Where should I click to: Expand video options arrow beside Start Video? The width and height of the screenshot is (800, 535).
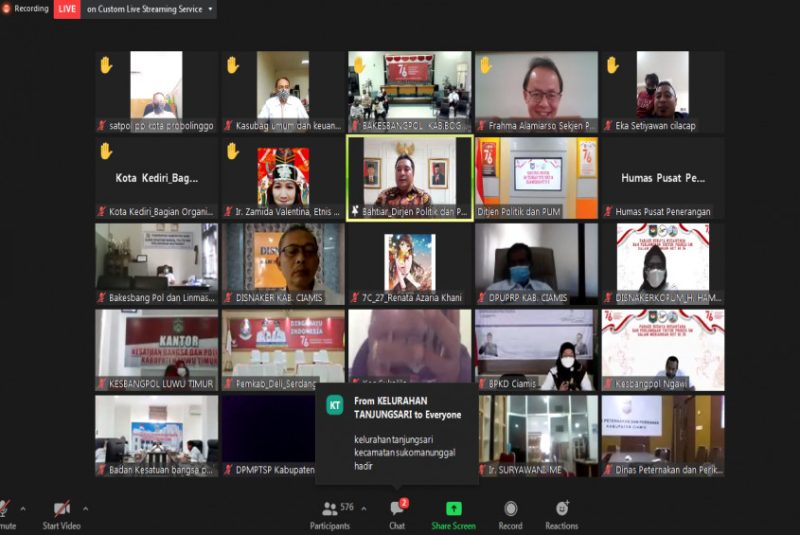tap(85, 508)
